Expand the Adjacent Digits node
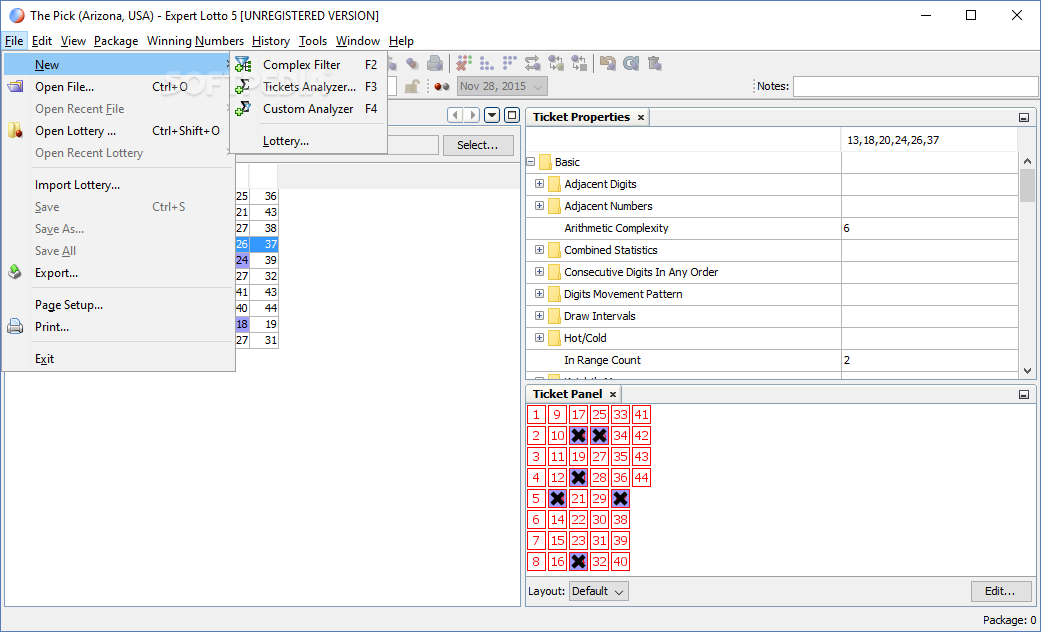This screenshot has width=1041, height=632. click(540, 184)
